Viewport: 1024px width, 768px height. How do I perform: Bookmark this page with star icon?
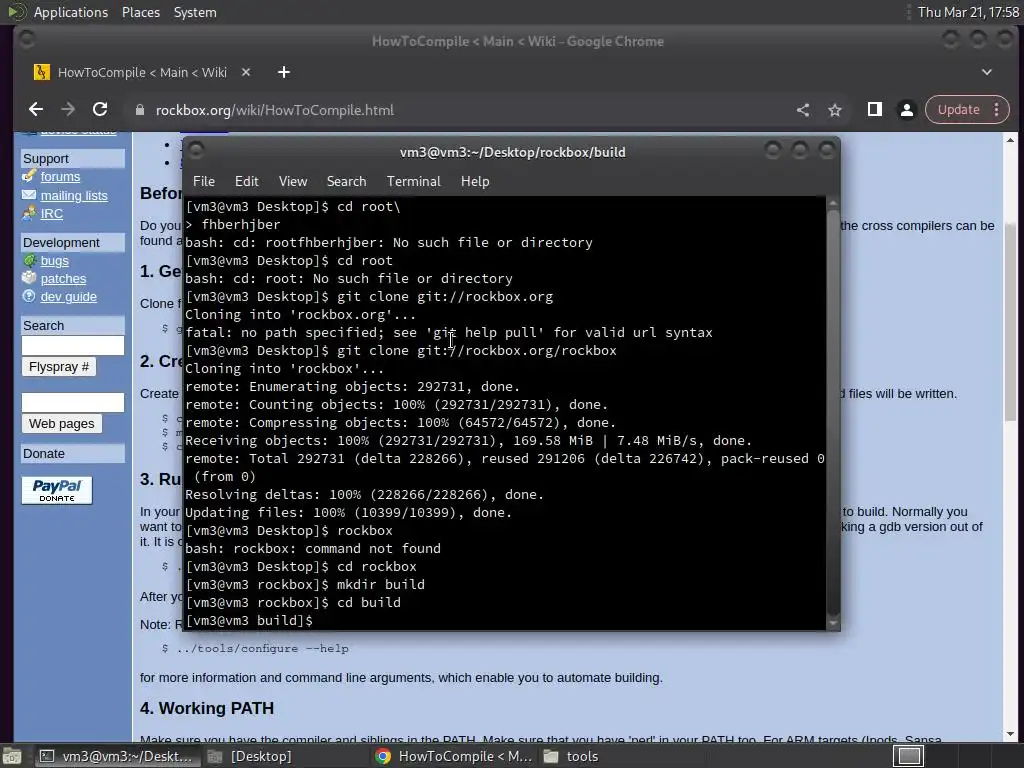coord(835,110)
